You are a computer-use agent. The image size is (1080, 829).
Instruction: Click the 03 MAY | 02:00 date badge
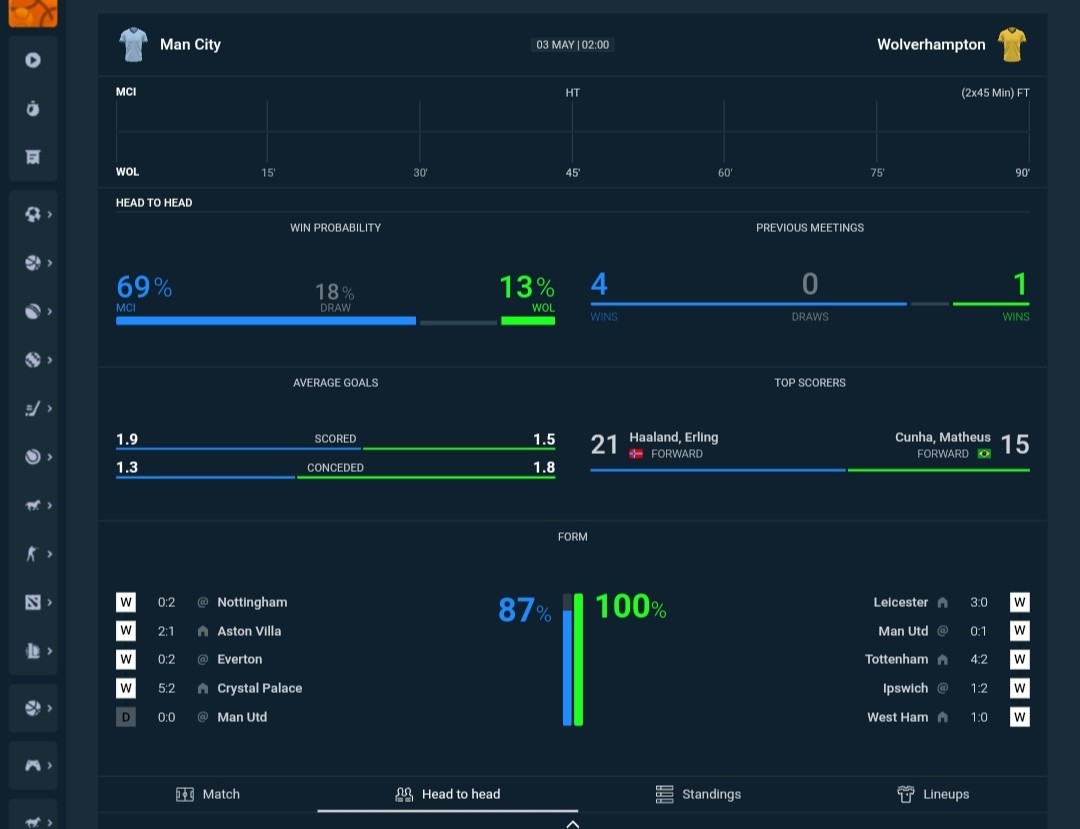tap(572, 45)
